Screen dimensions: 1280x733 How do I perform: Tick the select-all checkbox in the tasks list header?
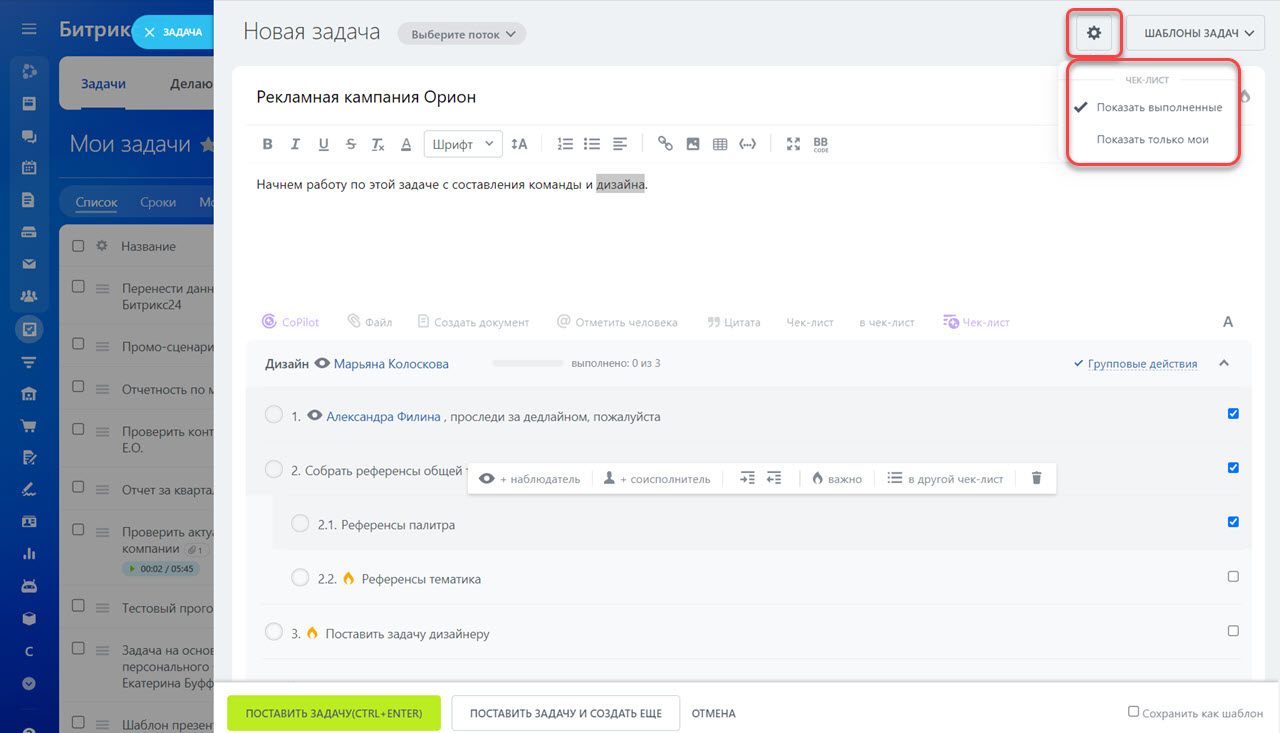pyautogui.click(x=78, y=245)
